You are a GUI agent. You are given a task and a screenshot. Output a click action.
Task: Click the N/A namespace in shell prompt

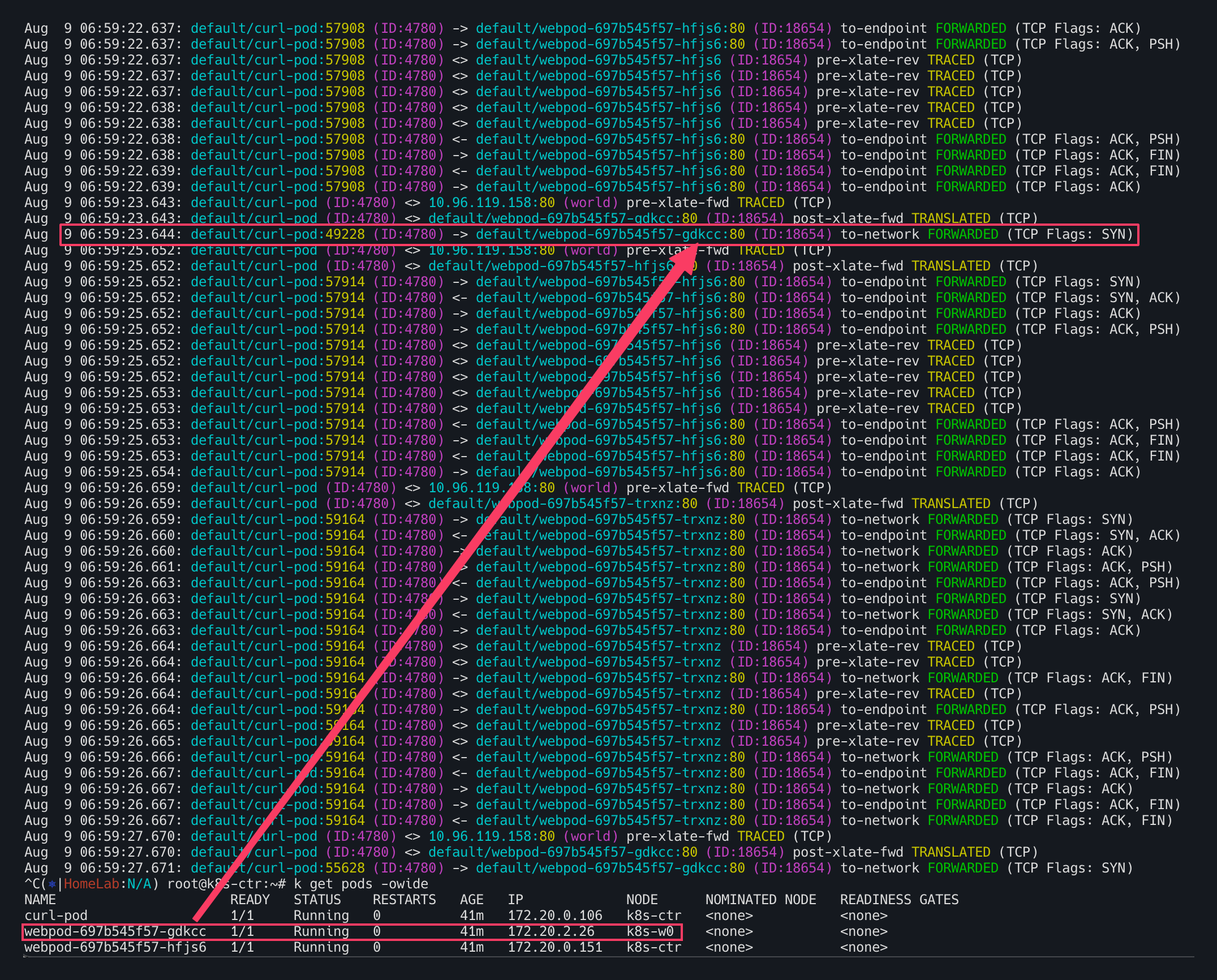(139, 884)
